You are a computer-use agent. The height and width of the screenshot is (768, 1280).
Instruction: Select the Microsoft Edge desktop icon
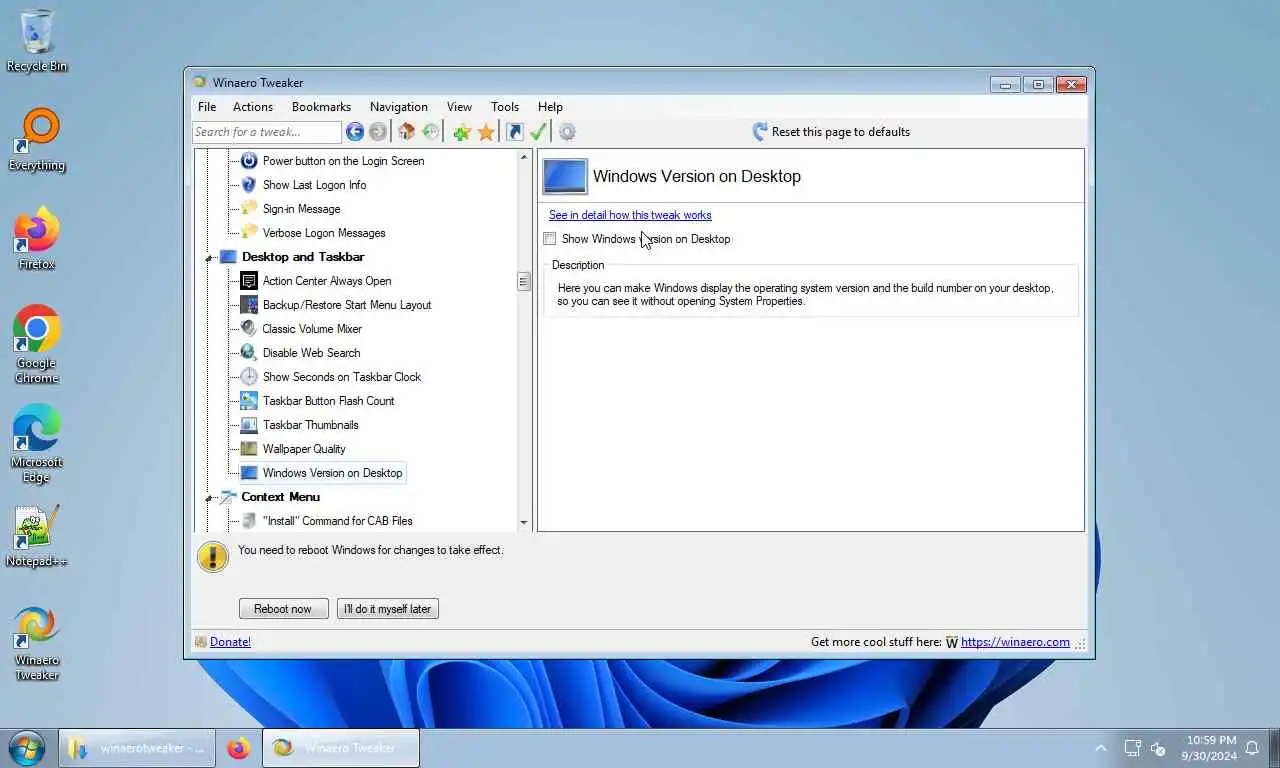pos(37,444)
